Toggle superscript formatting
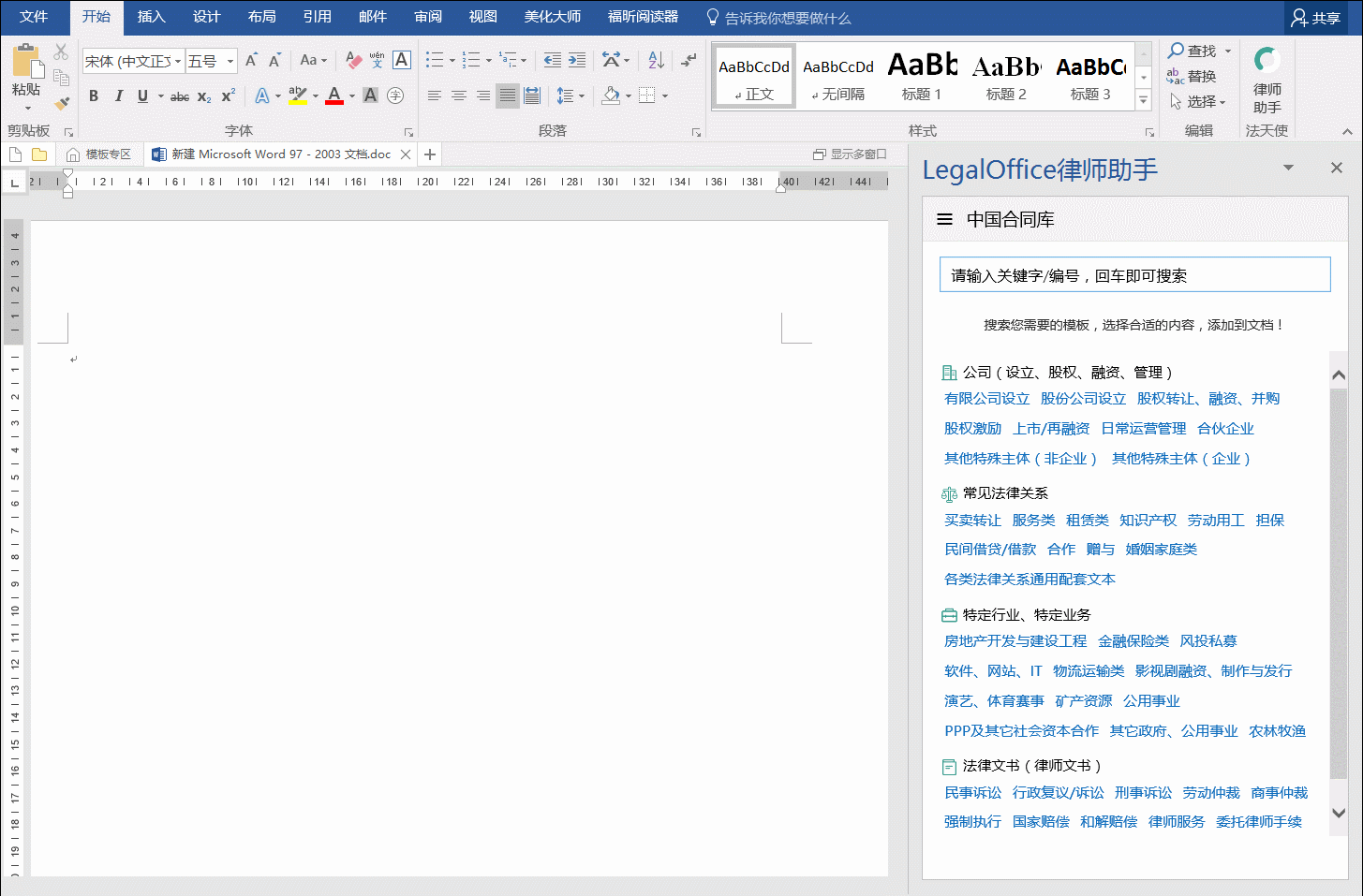The image size is (1363, 896). click(229, 95)
